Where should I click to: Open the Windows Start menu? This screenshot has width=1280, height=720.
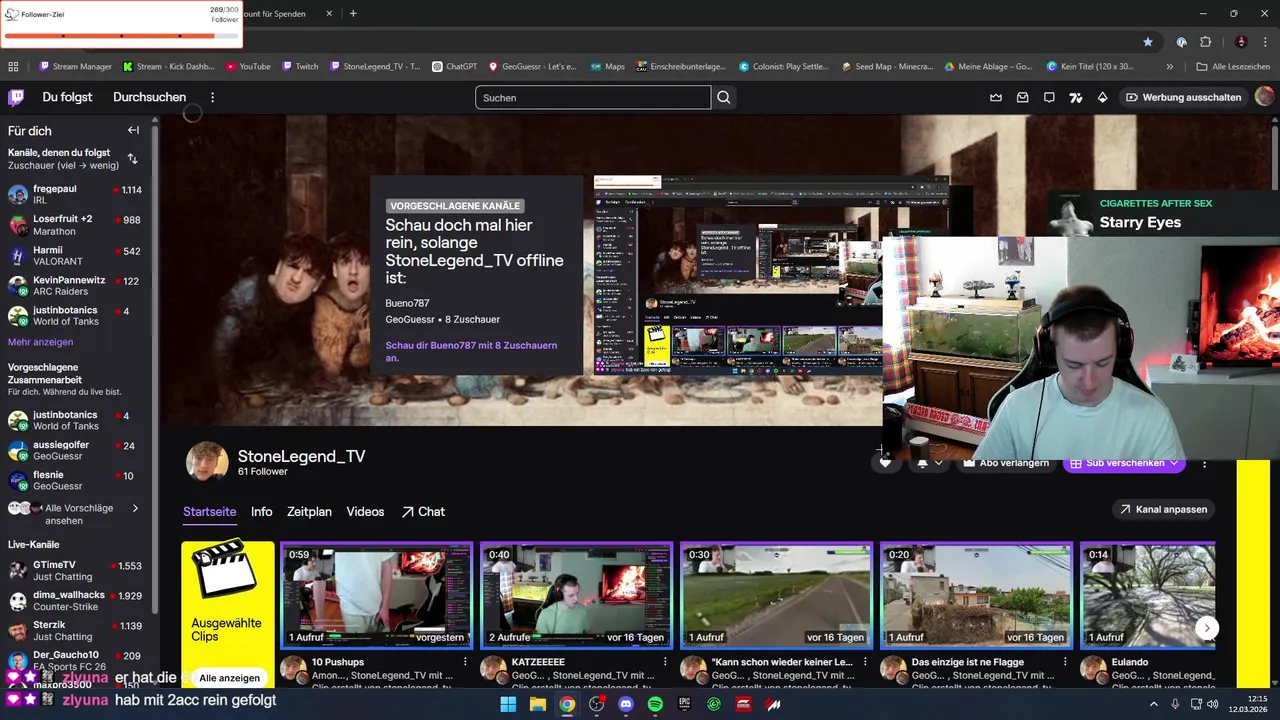[x=508, y=704]
